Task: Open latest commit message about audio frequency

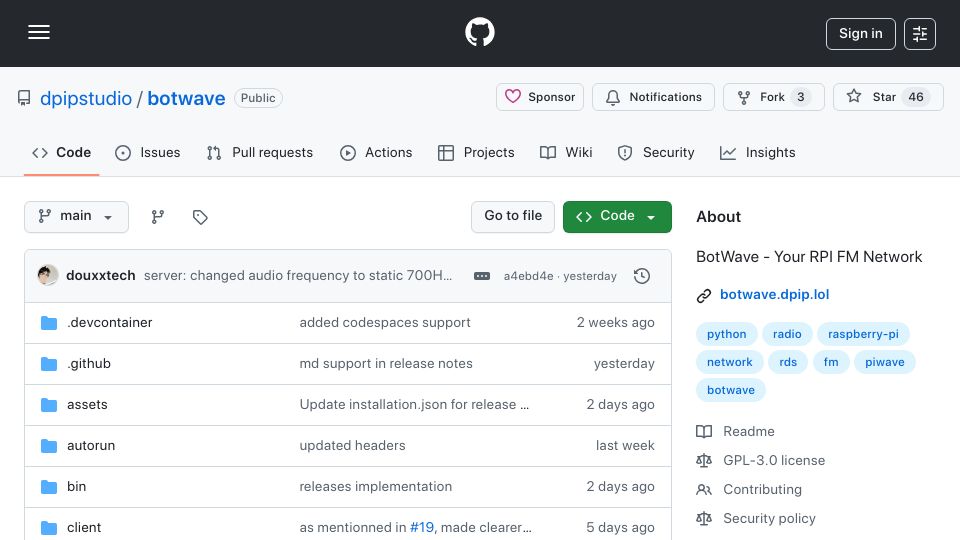Action: [x=298, y=276]
